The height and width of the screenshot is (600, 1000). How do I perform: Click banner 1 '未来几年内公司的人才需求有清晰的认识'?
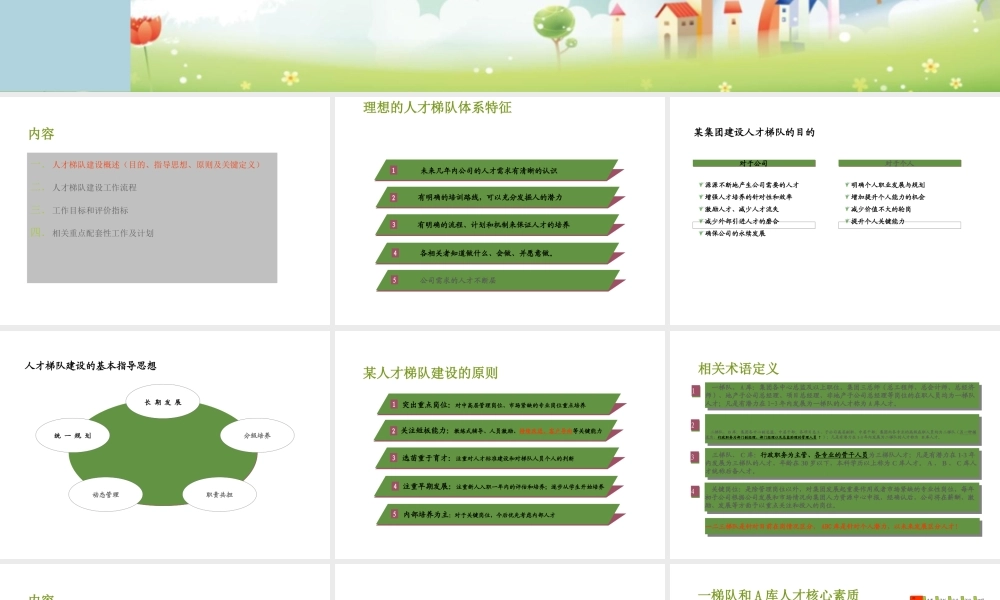pos(499,170)
